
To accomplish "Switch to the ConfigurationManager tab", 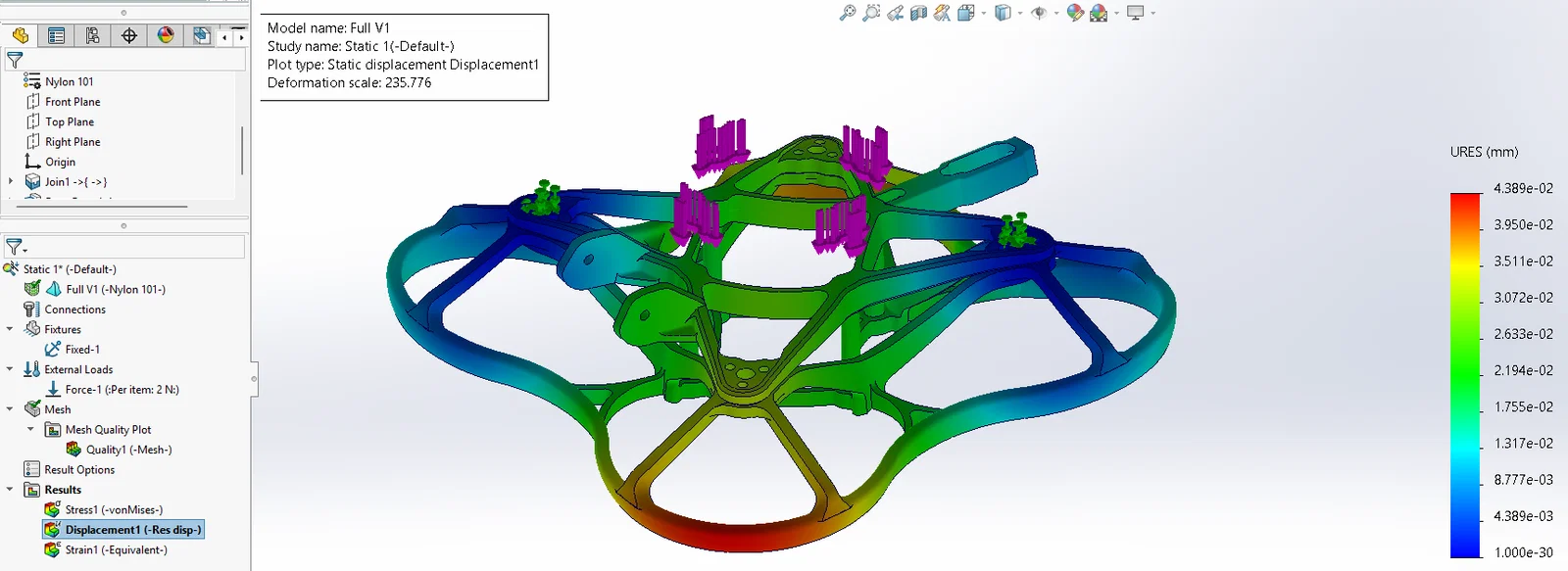I will [93, 35].
